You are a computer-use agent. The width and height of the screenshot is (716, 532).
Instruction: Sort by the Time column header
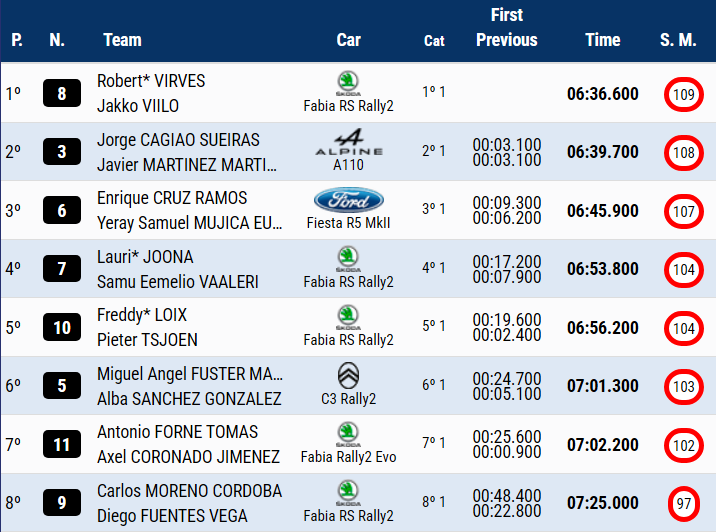pos(603,40)
